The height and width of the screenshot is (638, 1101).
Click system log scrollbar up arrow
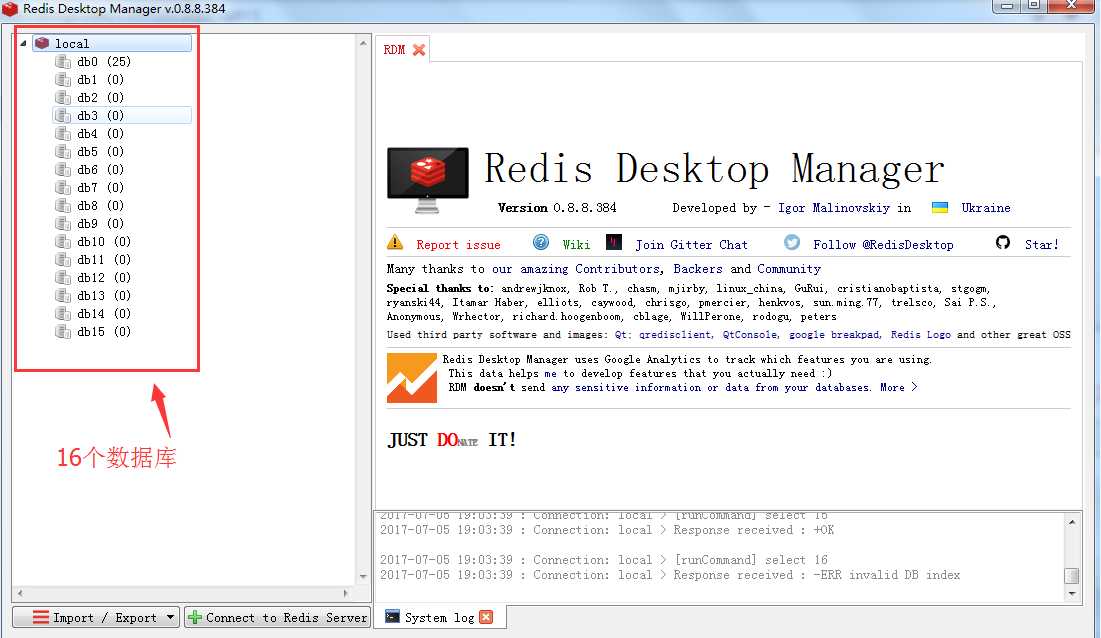1072,521
